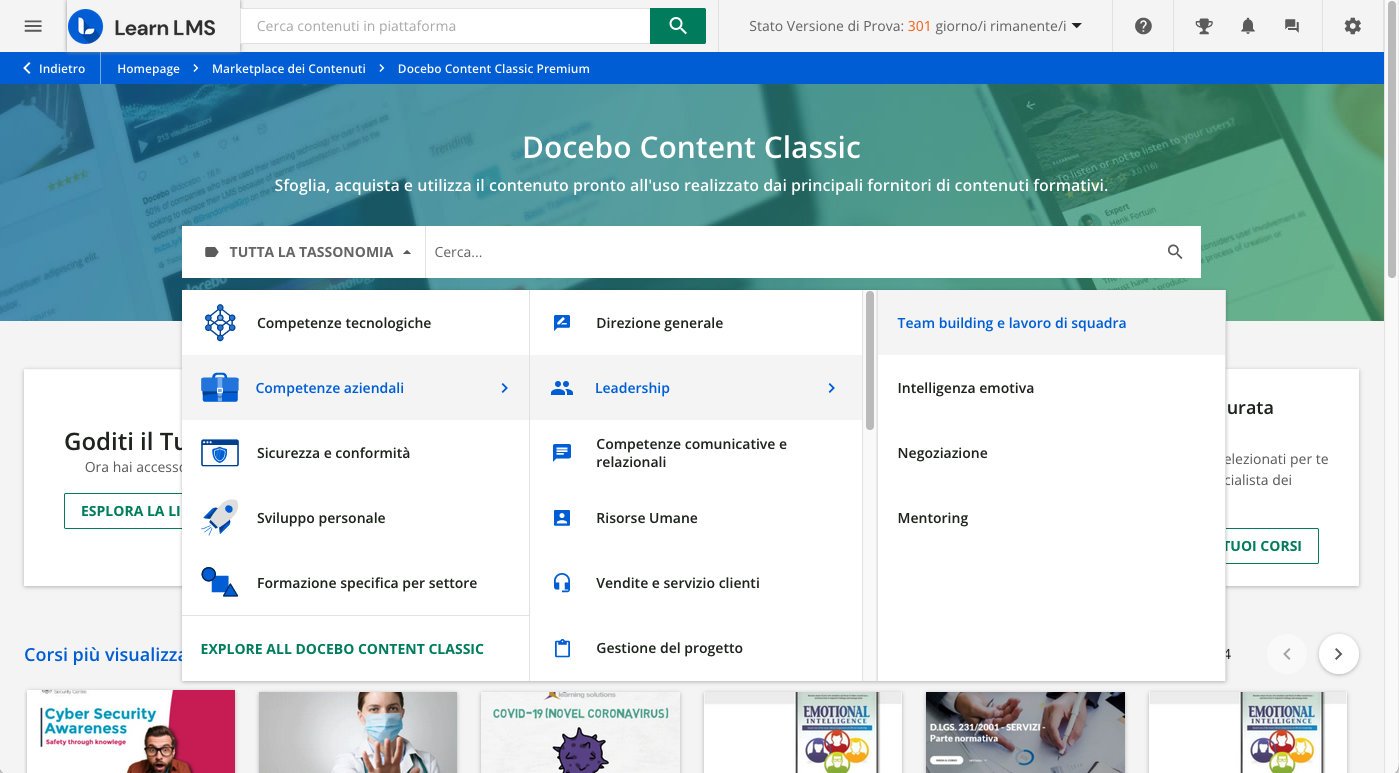
Task: Open the messages chat icon
Action: (x=1292, y=26)
